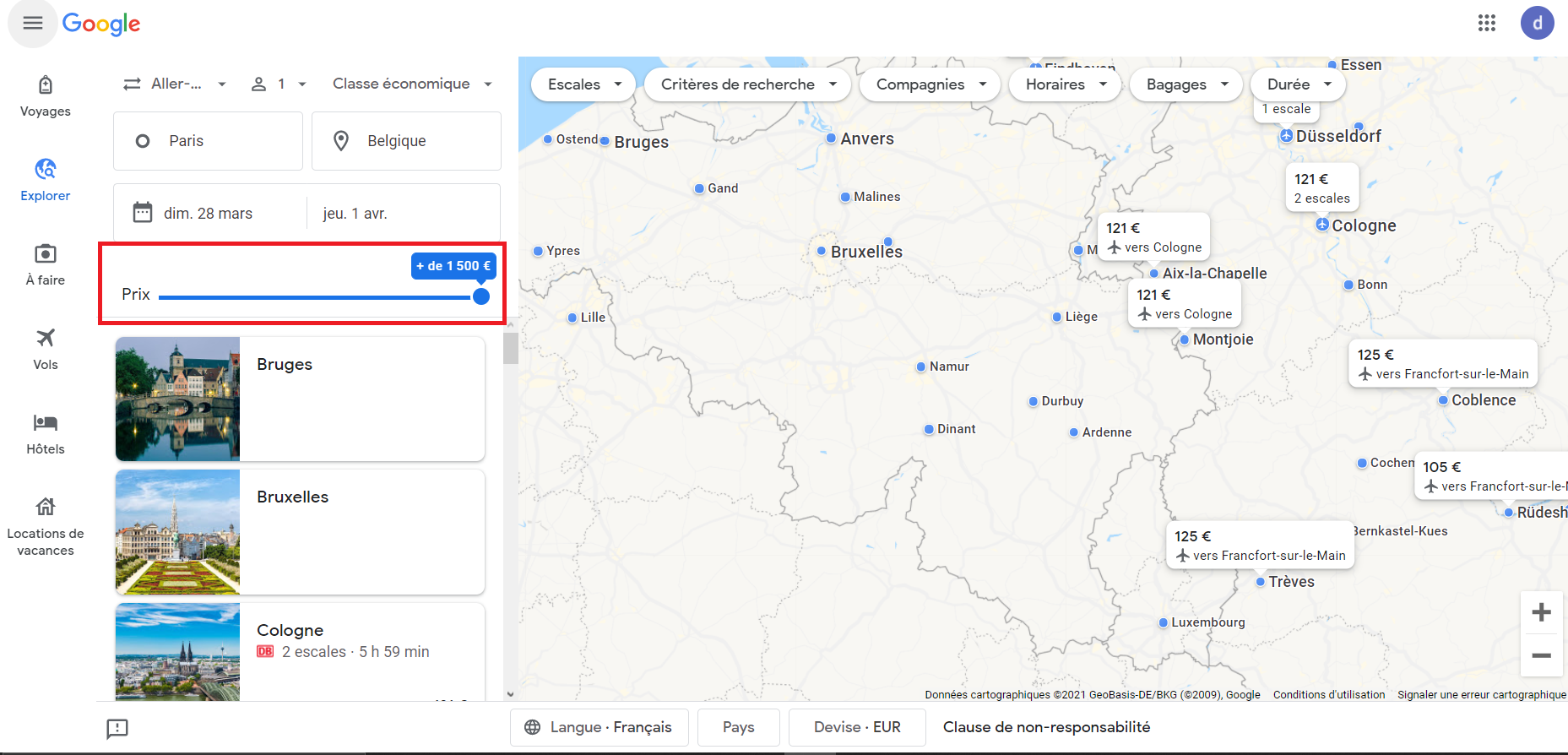Click the results list scrollbar
Screen dimensions: 1568x755
coord(510,348)
